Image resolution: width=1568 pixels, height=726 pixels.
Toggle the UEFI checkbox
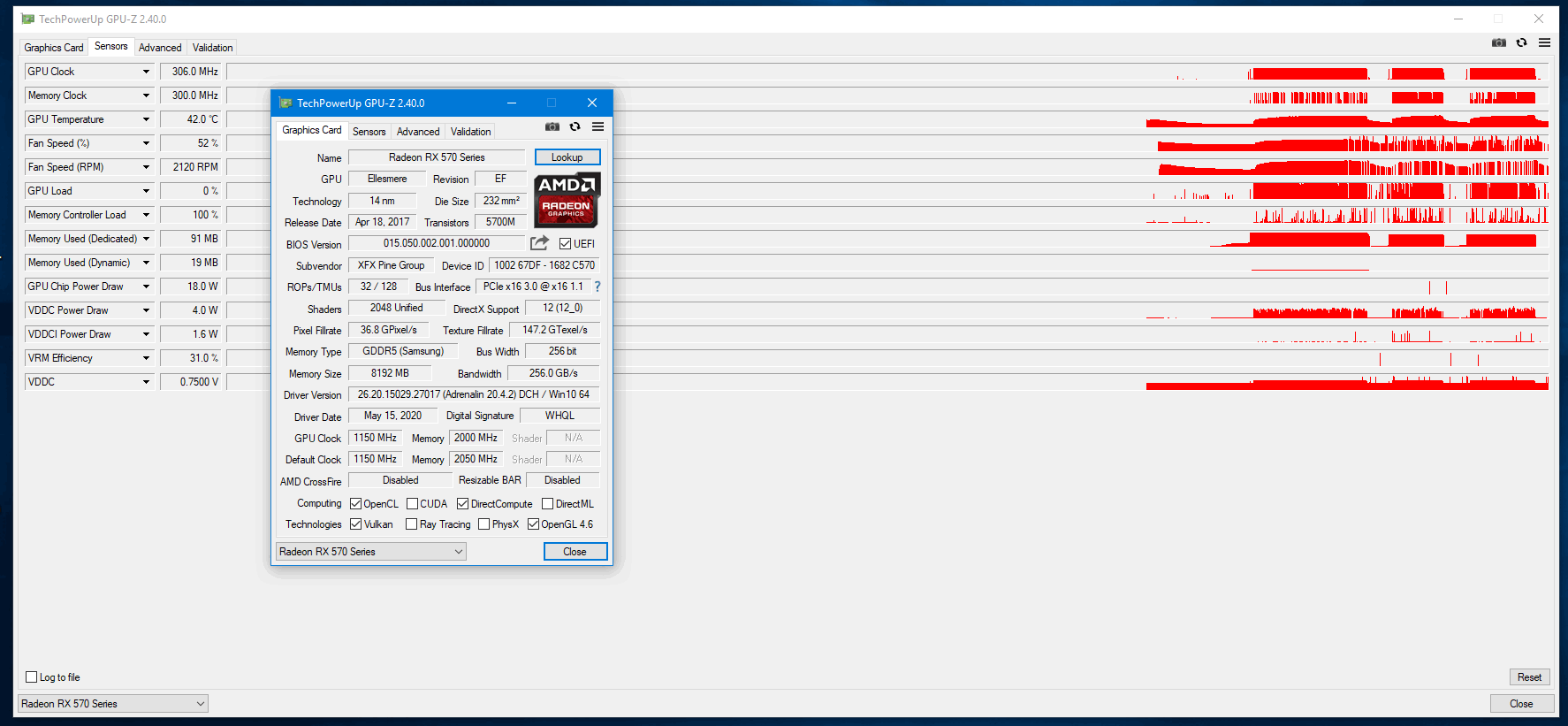pyautogui.click(x=566, y=244)
